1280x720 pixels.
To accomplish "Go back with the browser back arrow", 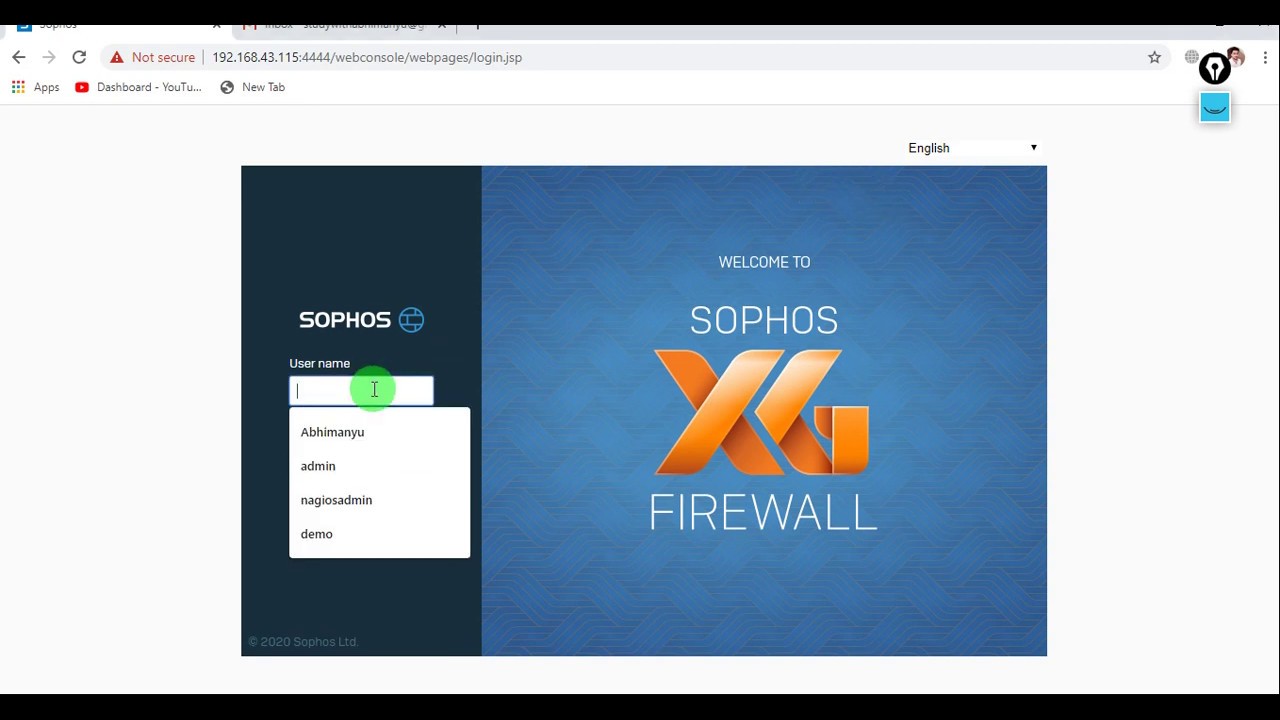I will click(18, 57).
